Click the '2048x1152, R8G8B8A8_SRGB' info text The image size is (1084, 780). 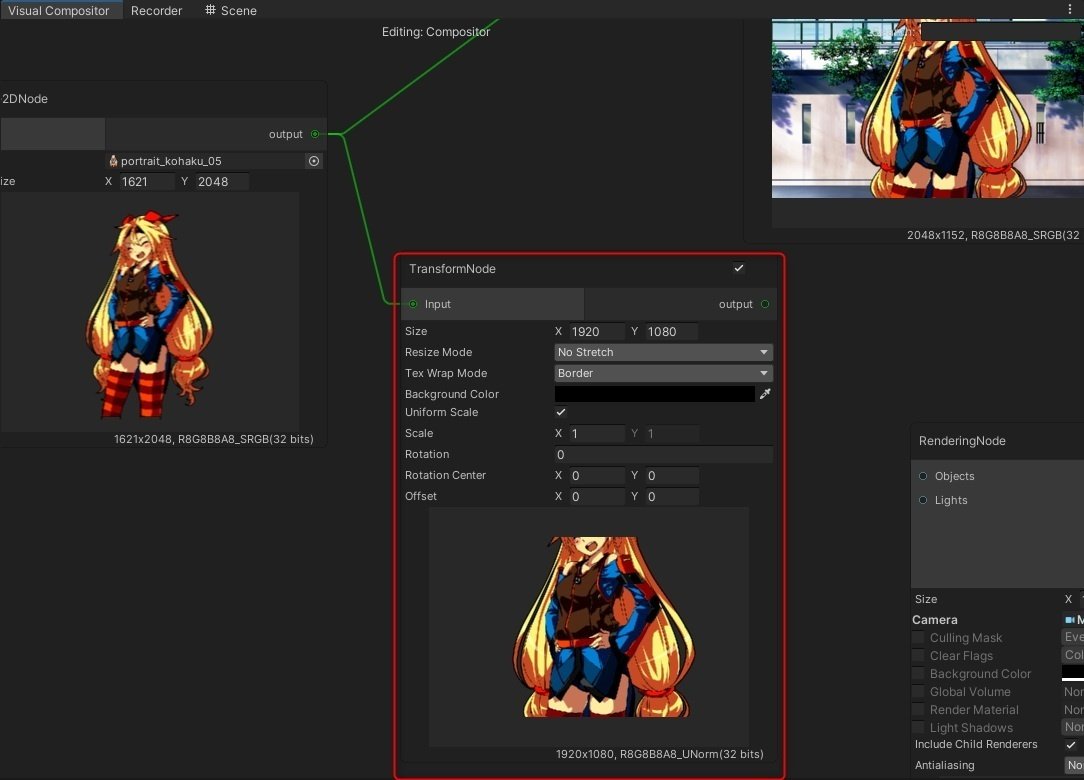click(993, 235)
